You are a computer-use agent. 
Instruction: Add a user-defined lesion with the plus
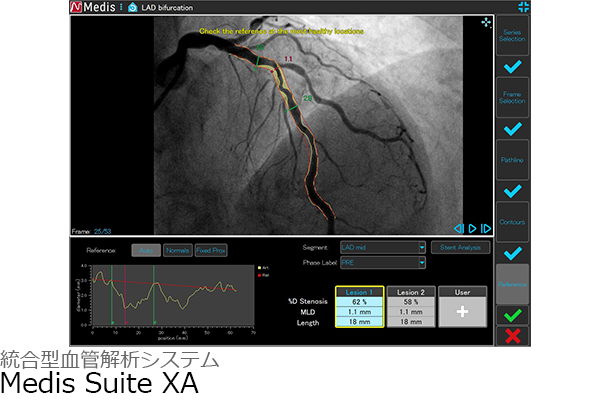(x=463, y=312)
